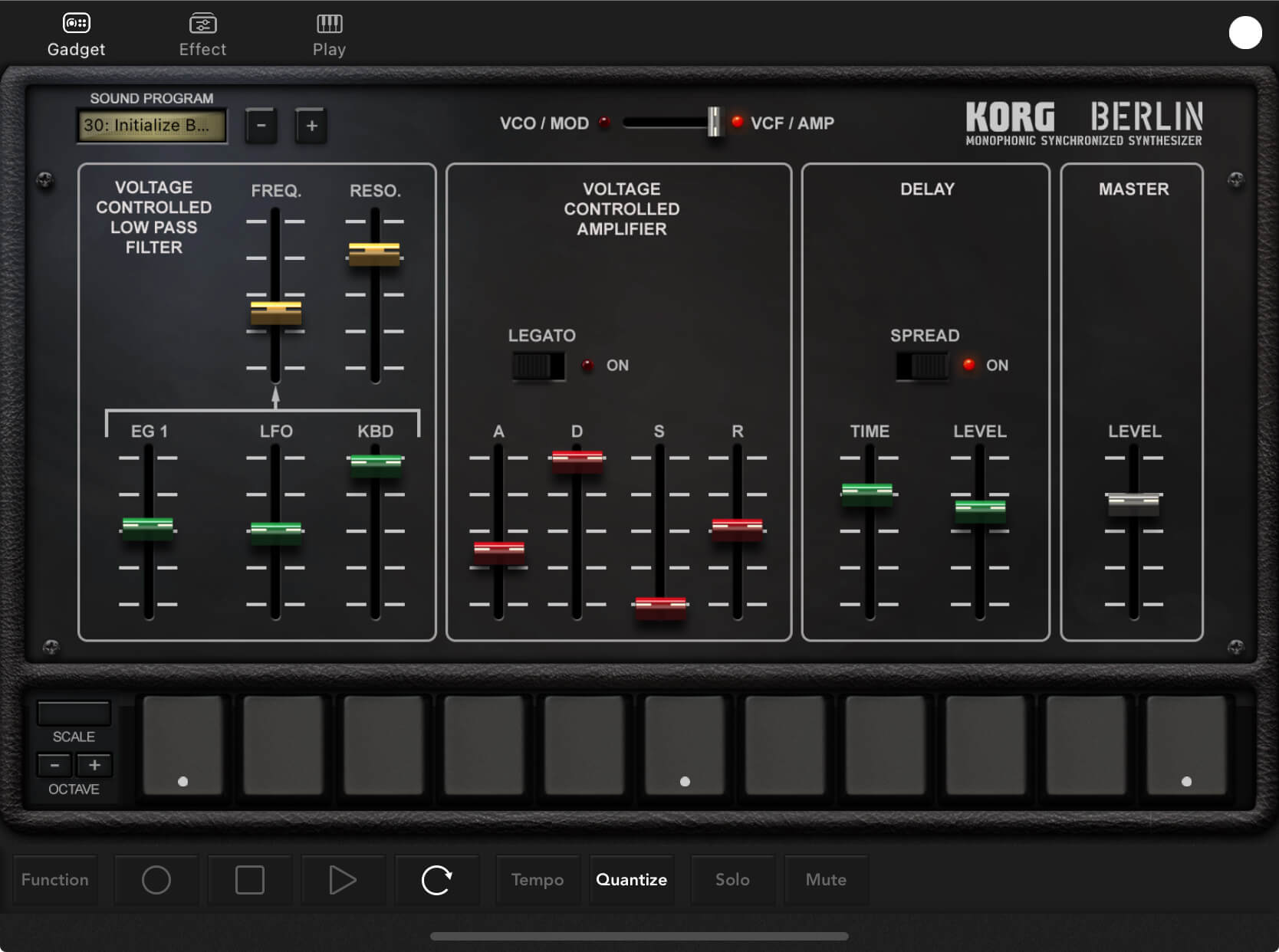
Task: Open the Function menu
Action: point(55,880)
